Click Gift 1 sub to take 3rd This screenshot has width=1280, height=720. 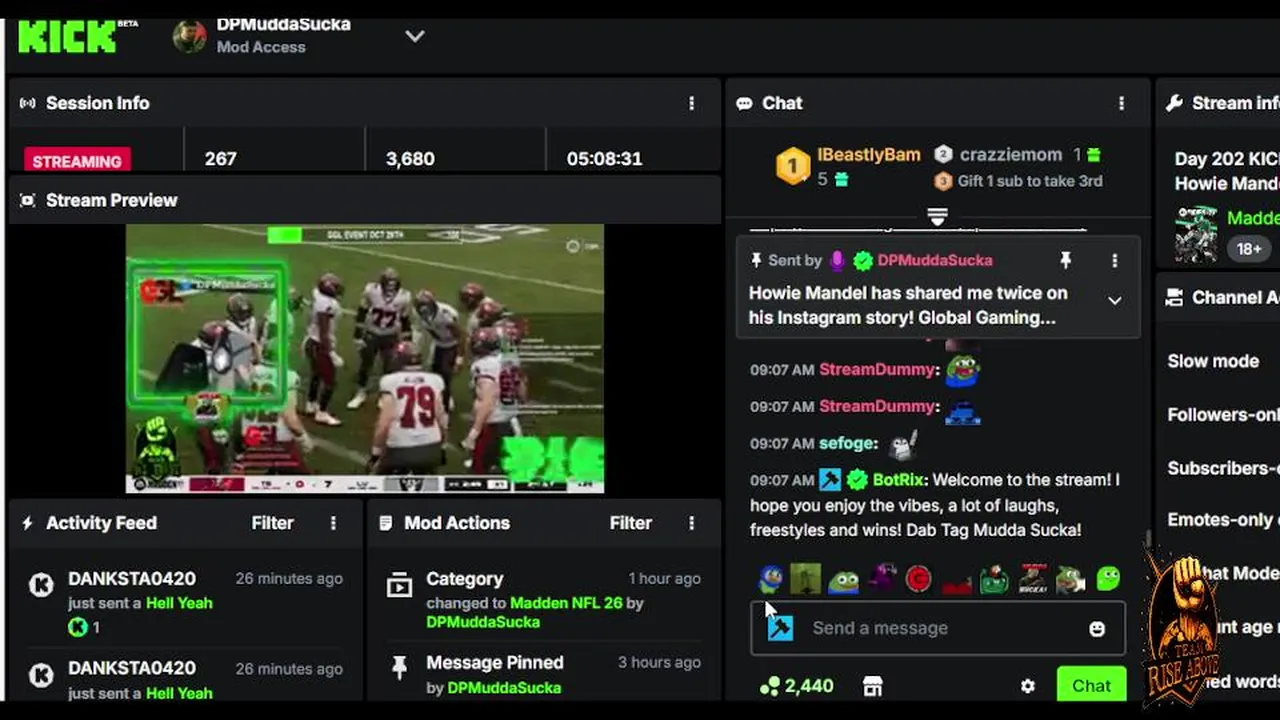tap(1030, 181)
